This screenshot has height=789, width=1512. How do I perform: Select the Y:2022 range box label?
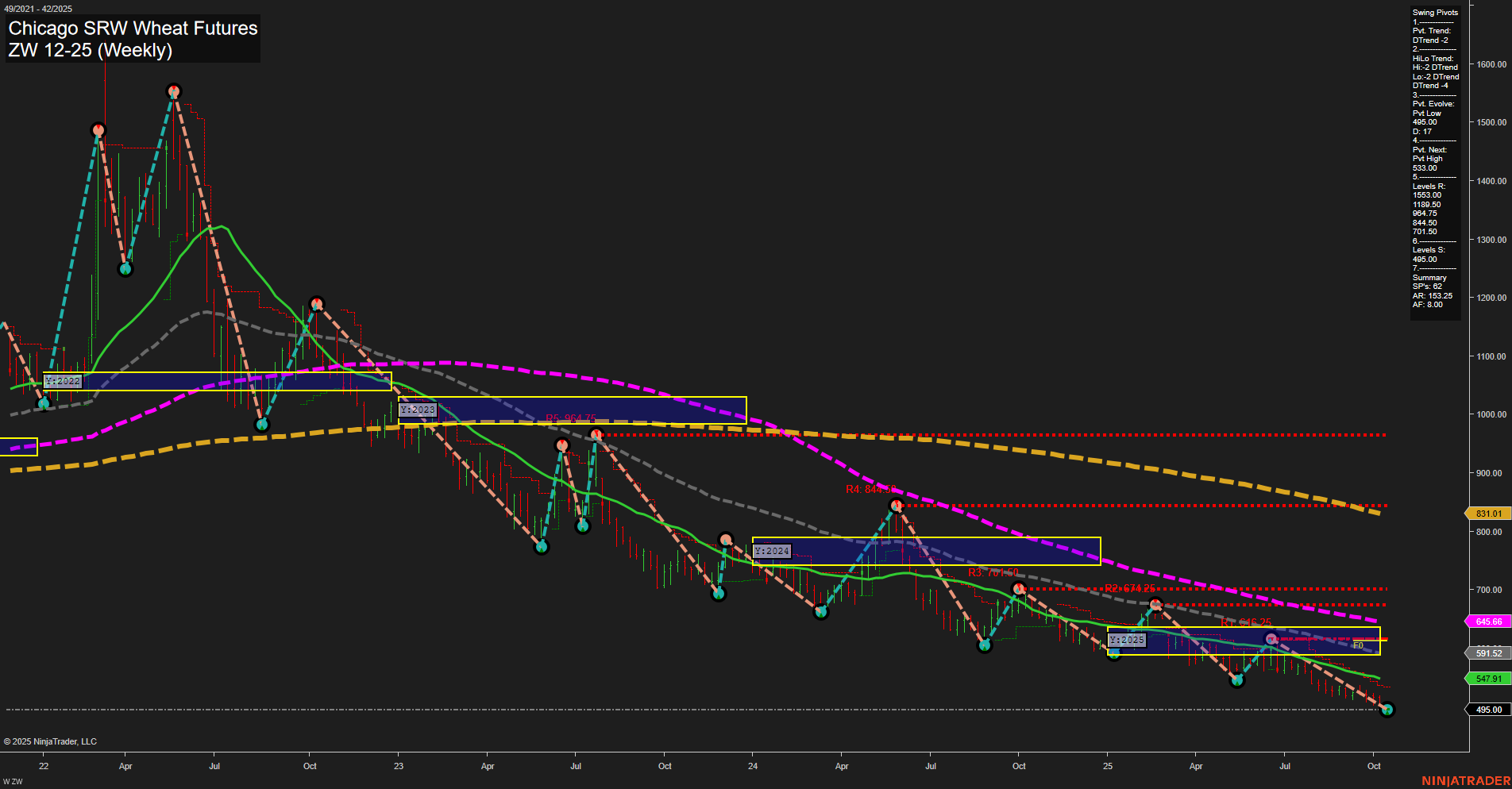(x=63, y=381)
